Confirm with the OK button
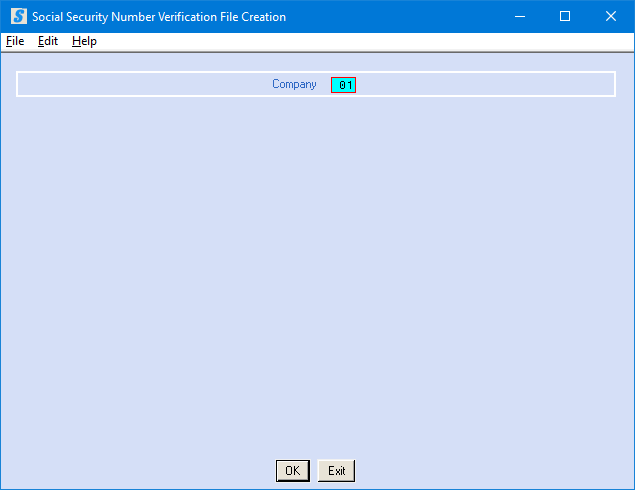The height and width of the screenshot is (490, 635). 293,471
